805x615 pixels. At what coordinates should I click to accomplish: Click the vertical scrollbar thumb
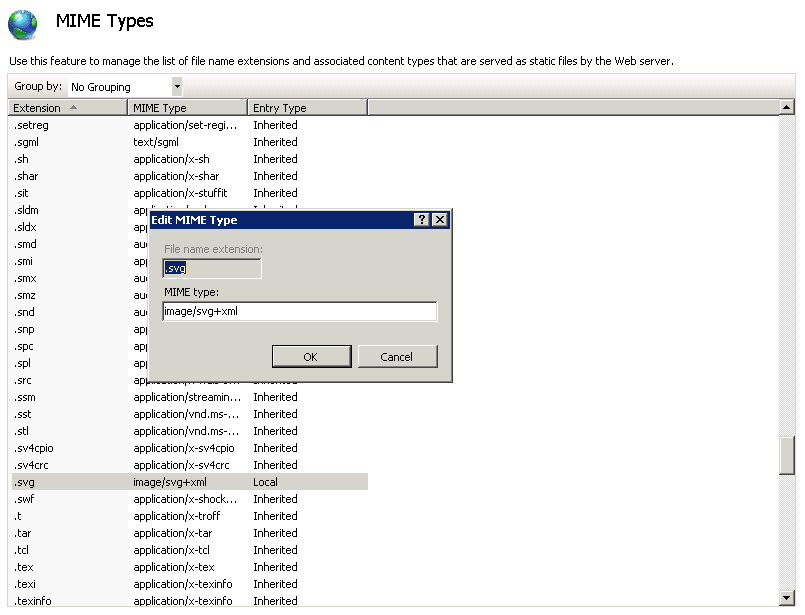click(x=787, y=455)
